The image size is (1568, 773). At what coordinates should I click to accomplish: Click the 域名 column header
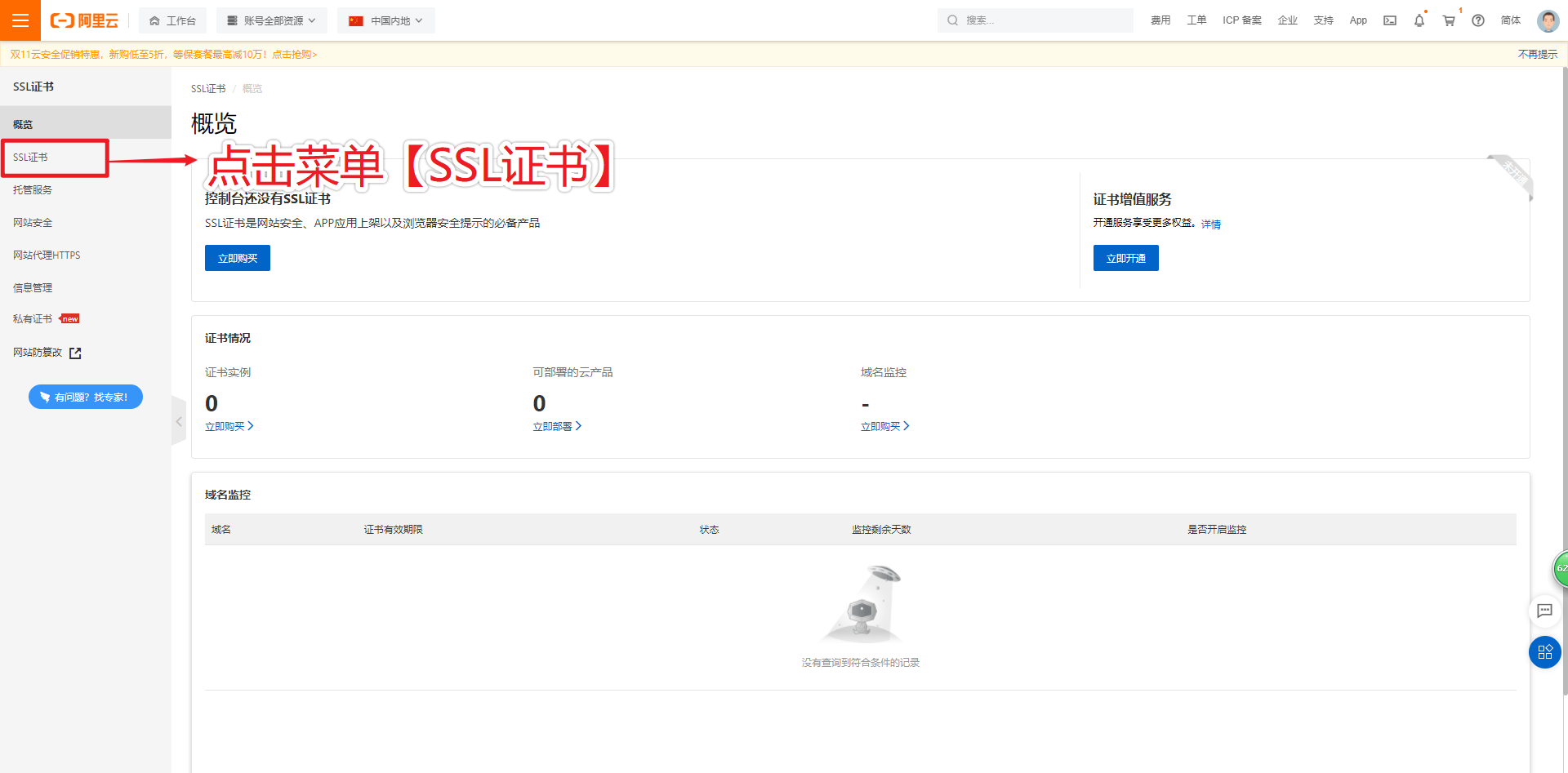click(221, 530)
